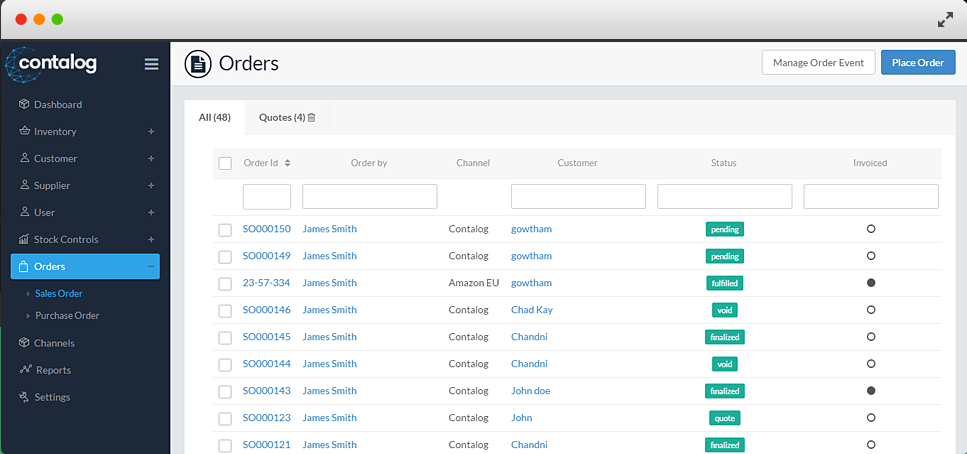967x454 pixels.
Task: Expand the Stock Controls submenu
Action: point(151,239)
